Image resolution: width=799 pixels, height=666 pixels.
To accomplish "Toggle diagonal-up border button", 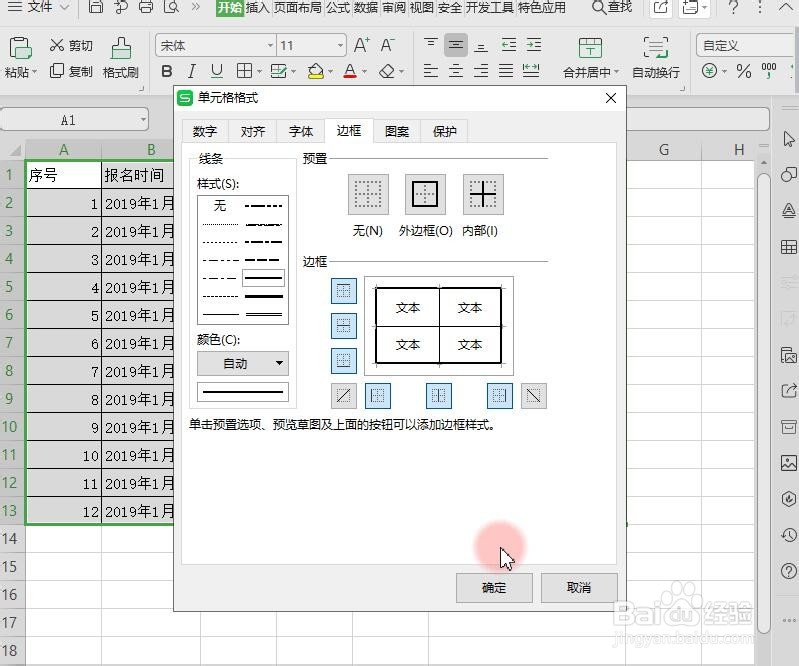I will 343,395.
